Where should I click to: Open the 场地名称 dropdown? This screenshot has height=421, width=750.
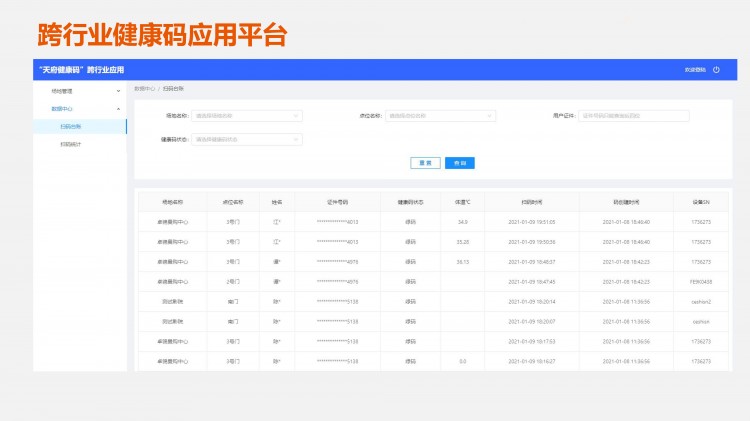(247, 116)
